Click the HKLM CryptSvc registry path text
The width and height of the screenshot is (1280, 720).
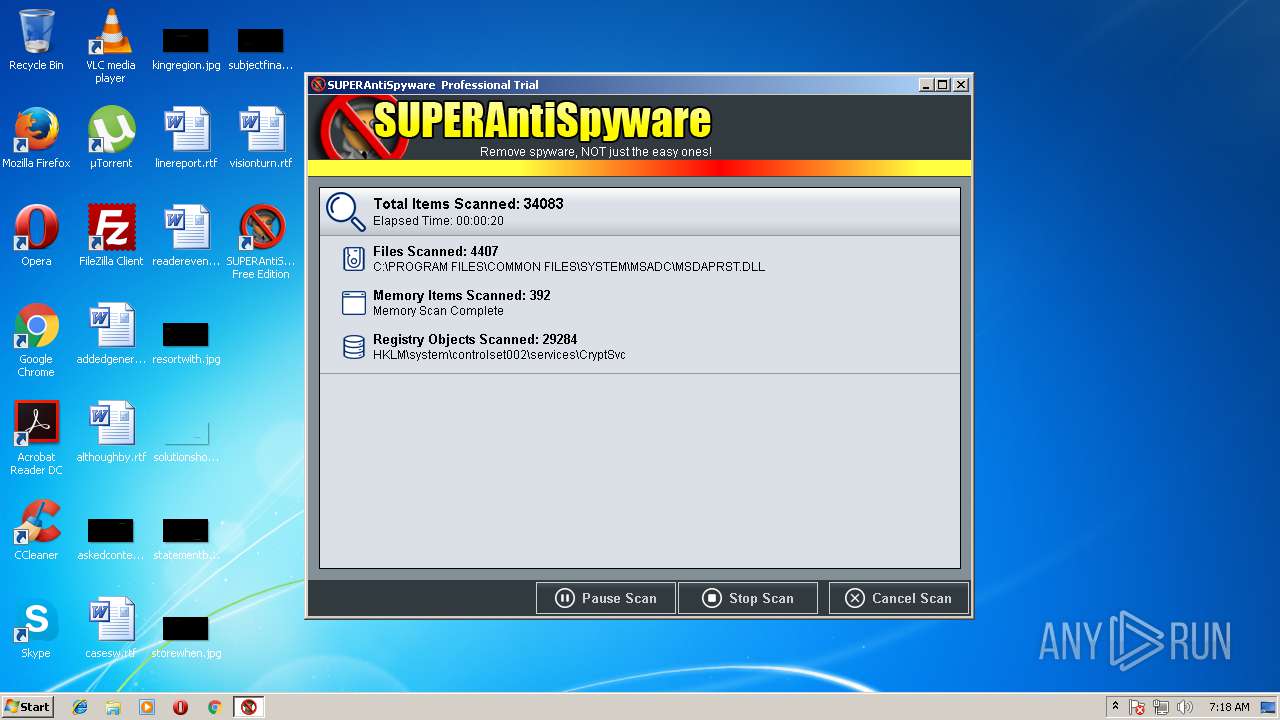tap(499, 355)
